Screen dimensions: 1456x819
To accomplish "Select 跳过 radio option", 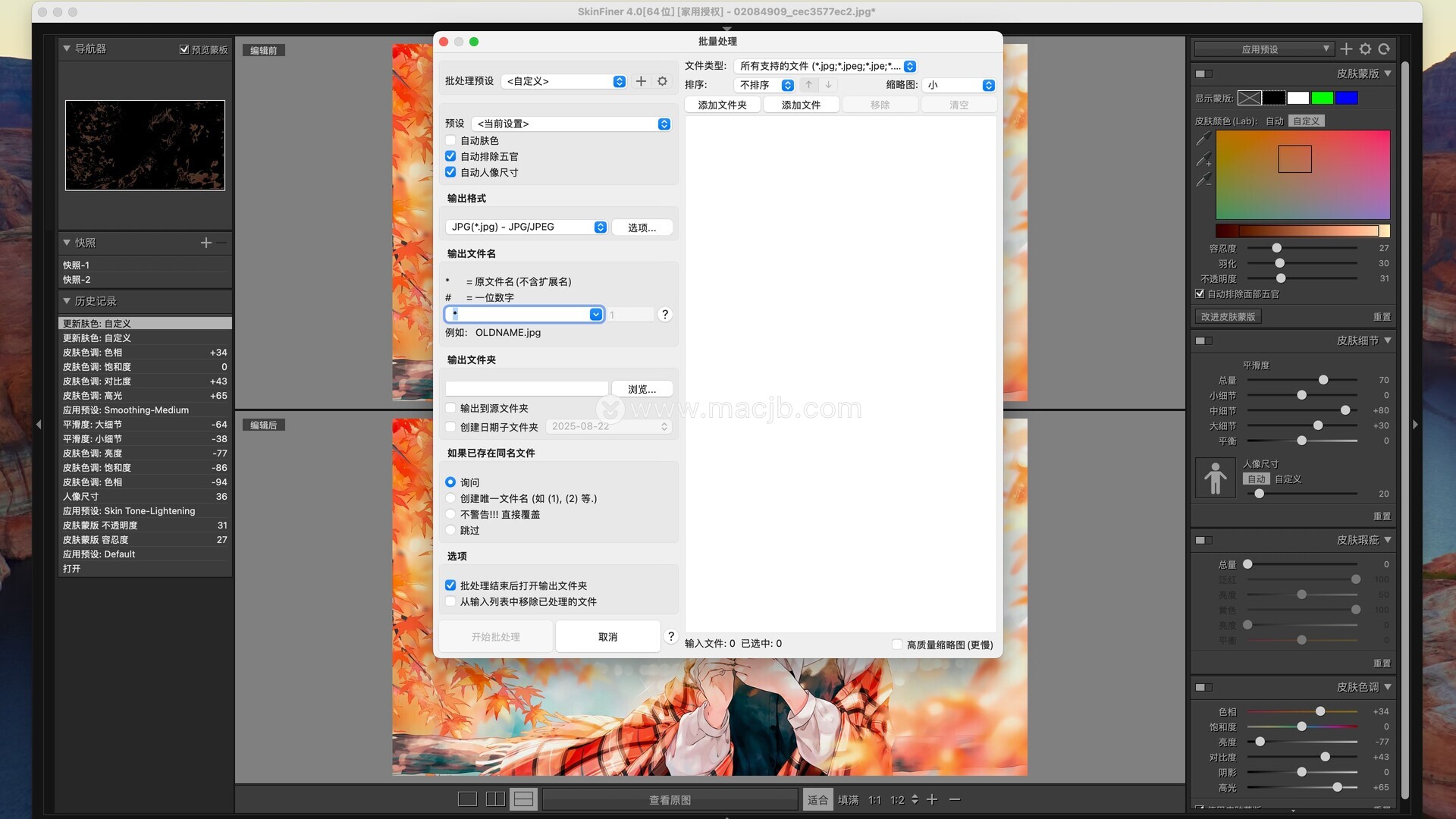I will (450, 530).
